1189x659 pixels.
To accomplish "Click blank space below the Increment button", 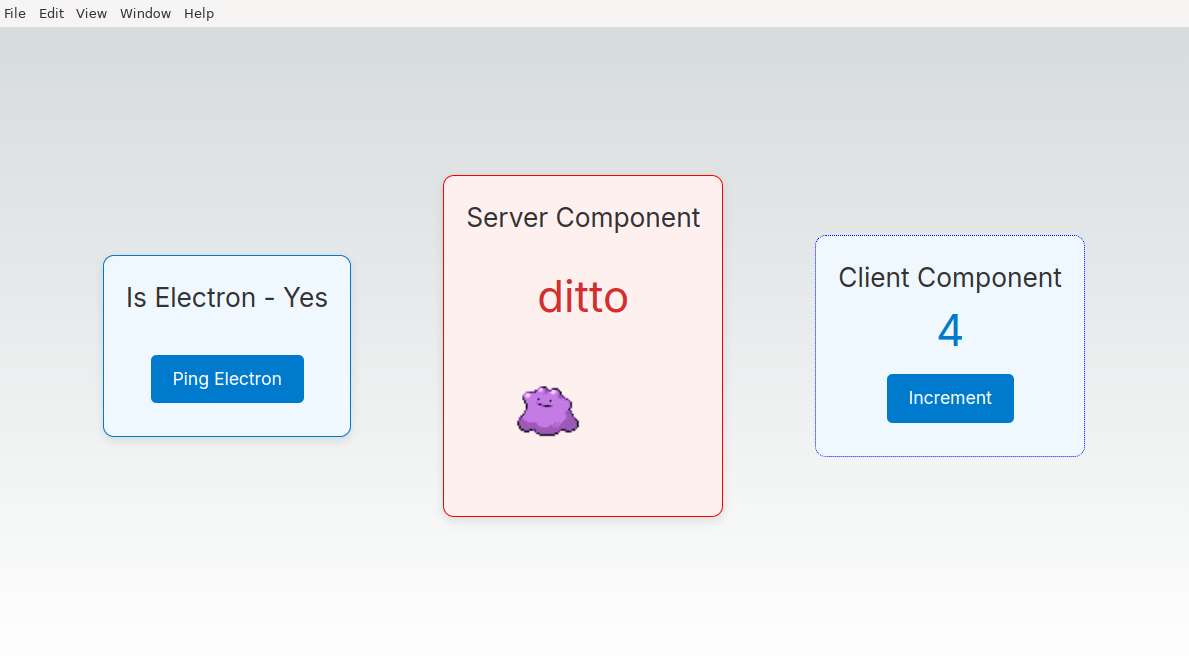I will pyautogui.click(x=949, y=439).
